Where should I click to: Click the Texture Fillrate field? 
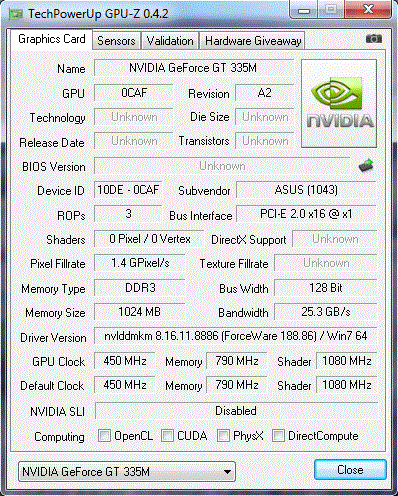point(326,263)
